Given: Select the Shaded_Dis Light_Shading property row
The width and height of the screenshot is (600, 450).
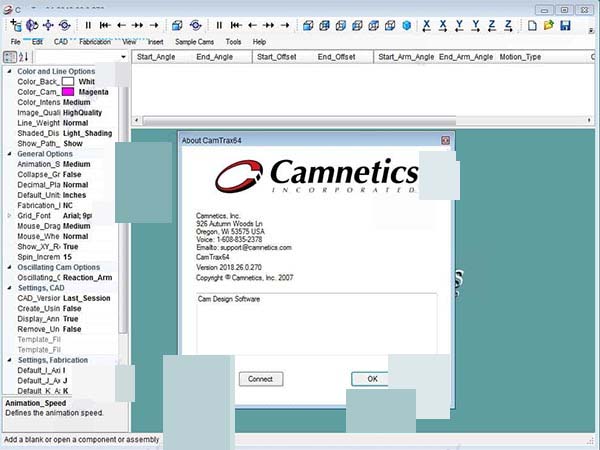Looking at the screenshot, I should click(x=60, y=133).
